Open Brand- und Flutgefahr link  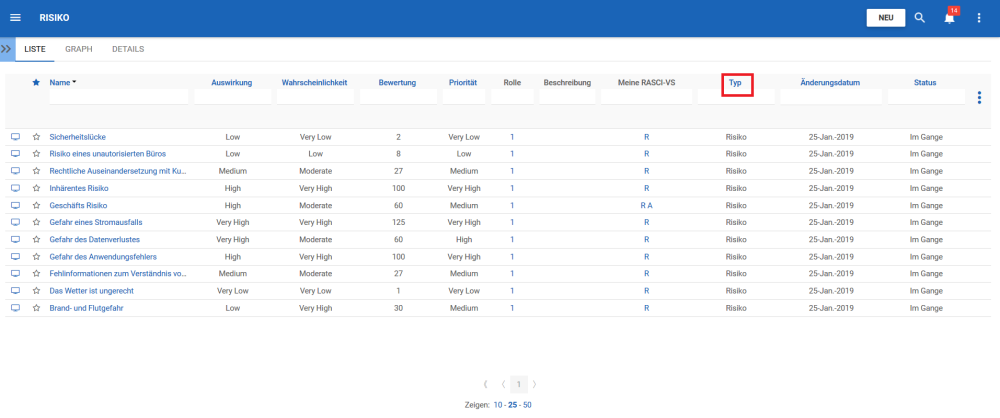point(86,308)
